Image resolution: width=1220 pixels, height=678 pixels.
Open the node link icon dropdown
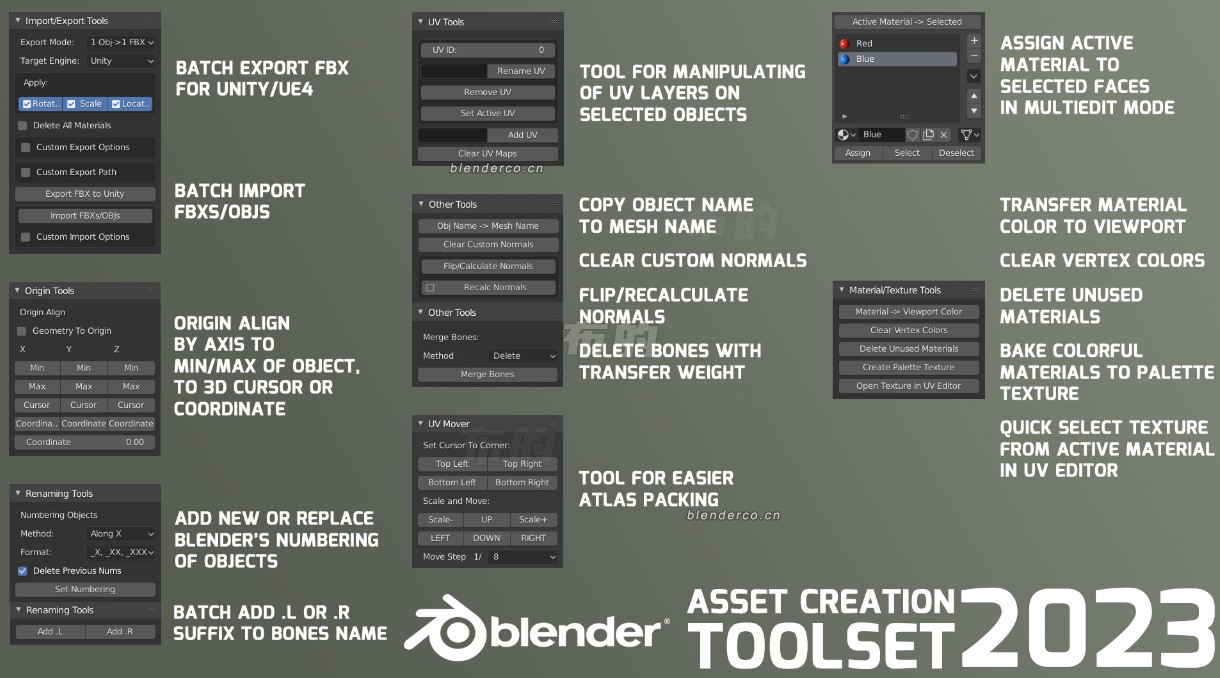coord(969,134)
